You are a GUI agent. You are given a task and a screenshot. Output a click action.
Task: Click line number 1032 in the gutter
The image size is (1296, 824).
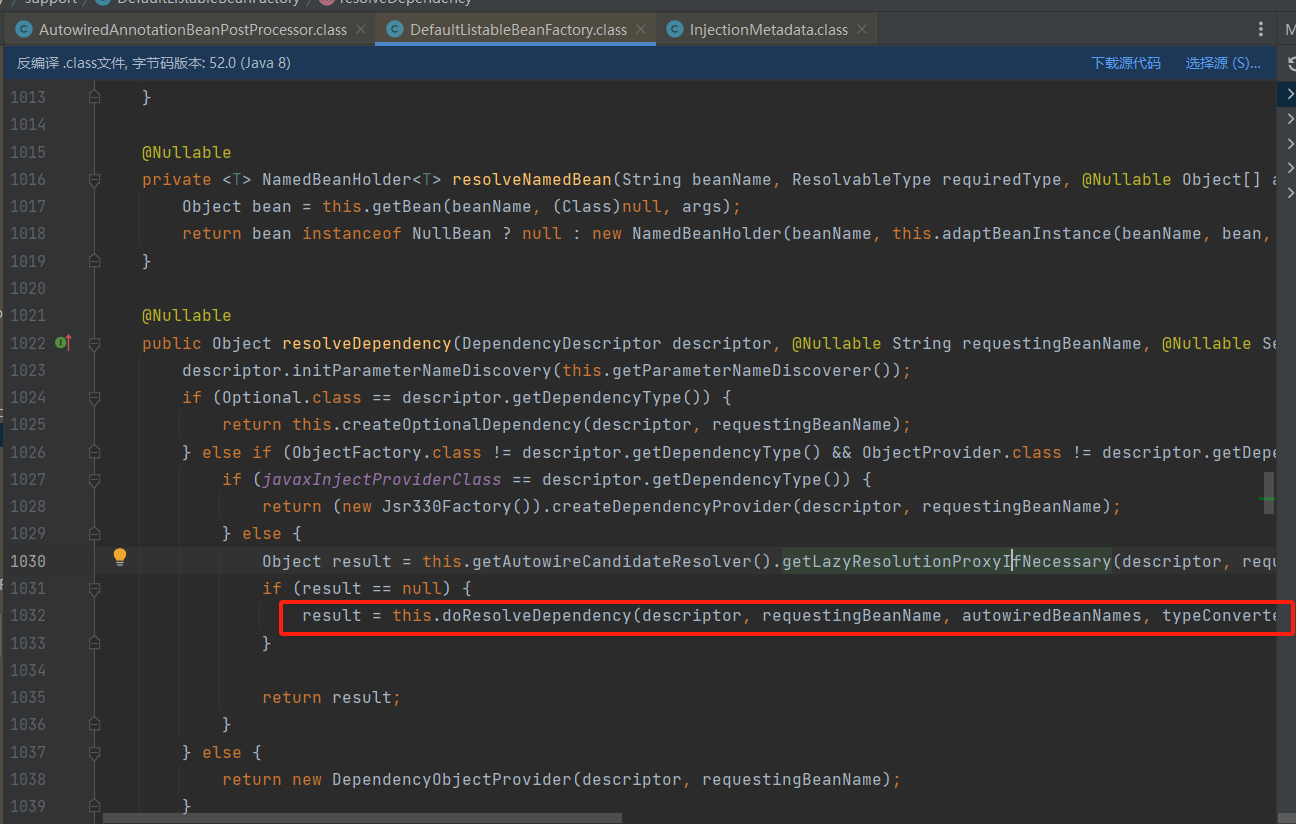[28, 615]
